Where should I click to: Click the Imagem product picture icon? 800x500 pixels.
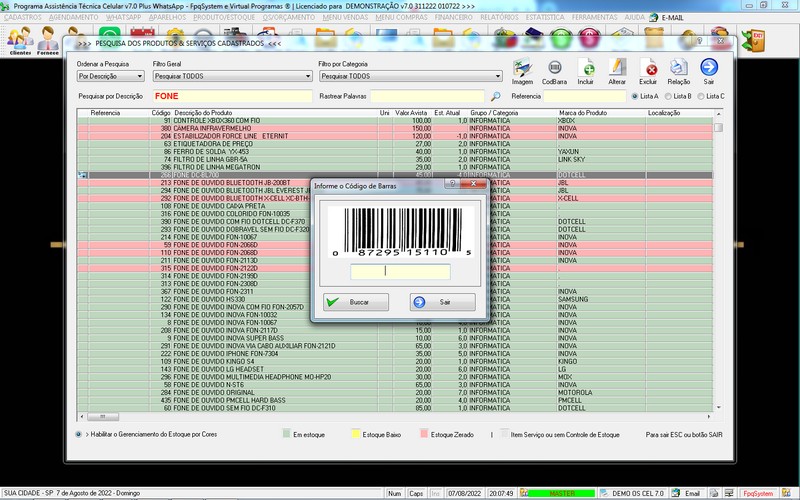coord(522,71)
